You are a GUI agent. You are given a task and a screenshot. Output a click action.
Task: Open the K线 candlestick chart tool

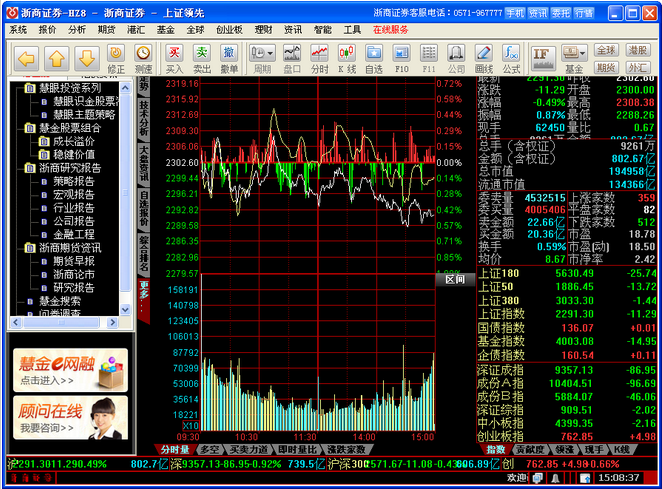[x=347, y=57]
